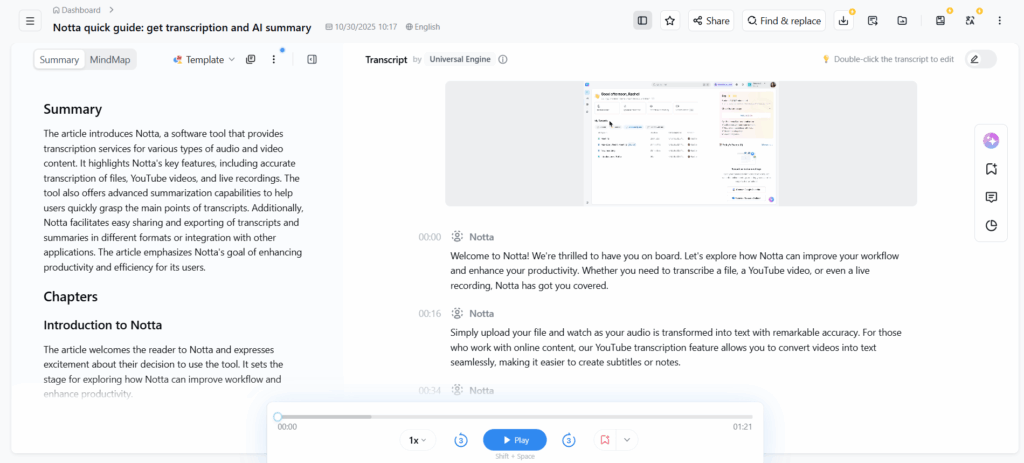Image resolution: width=1024 pixels, height=463 pixels.
Task: Open the AI sparkle assistant icon
Action: click(x=991, y=140)
